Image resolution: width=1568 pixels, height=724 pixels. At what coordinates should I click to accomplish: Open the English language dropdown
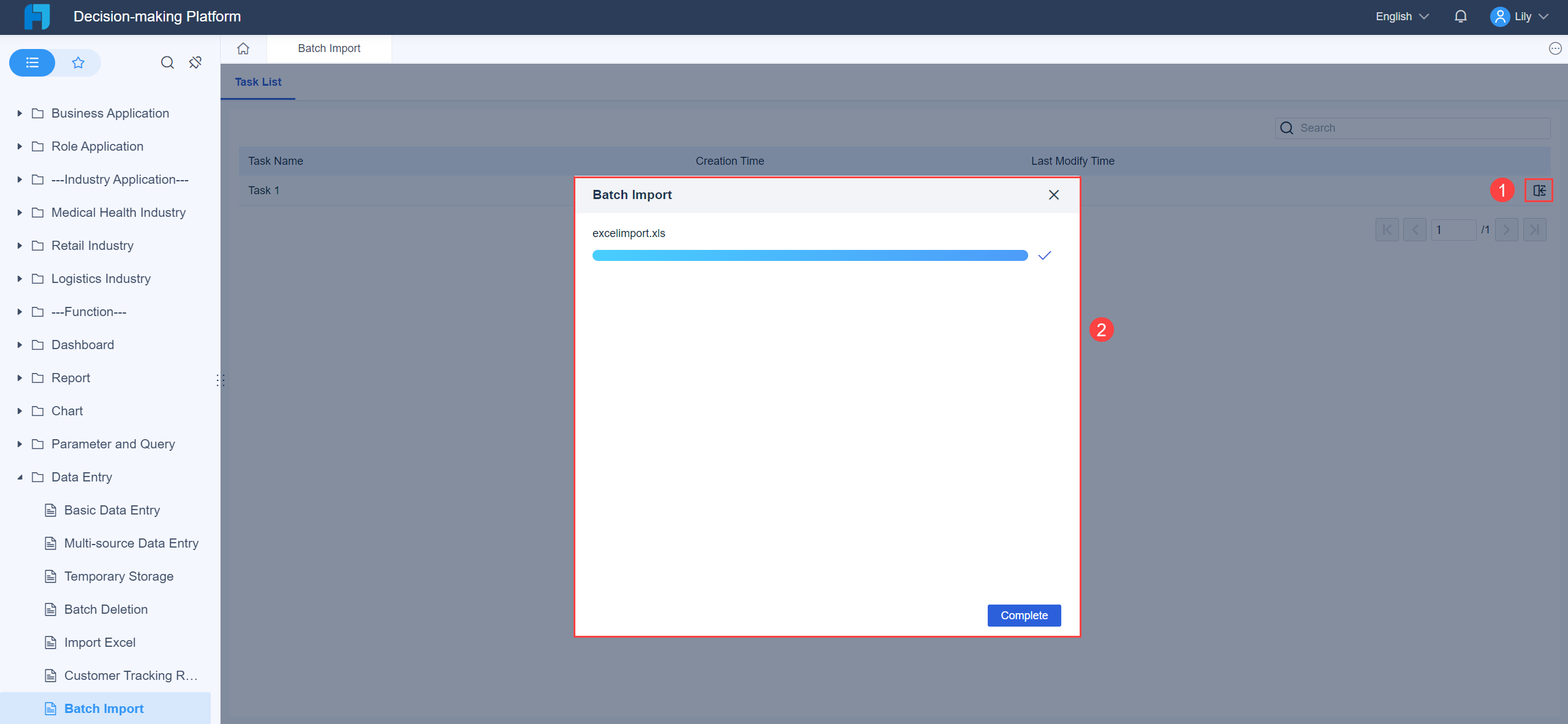click(x=1401, y=17)
